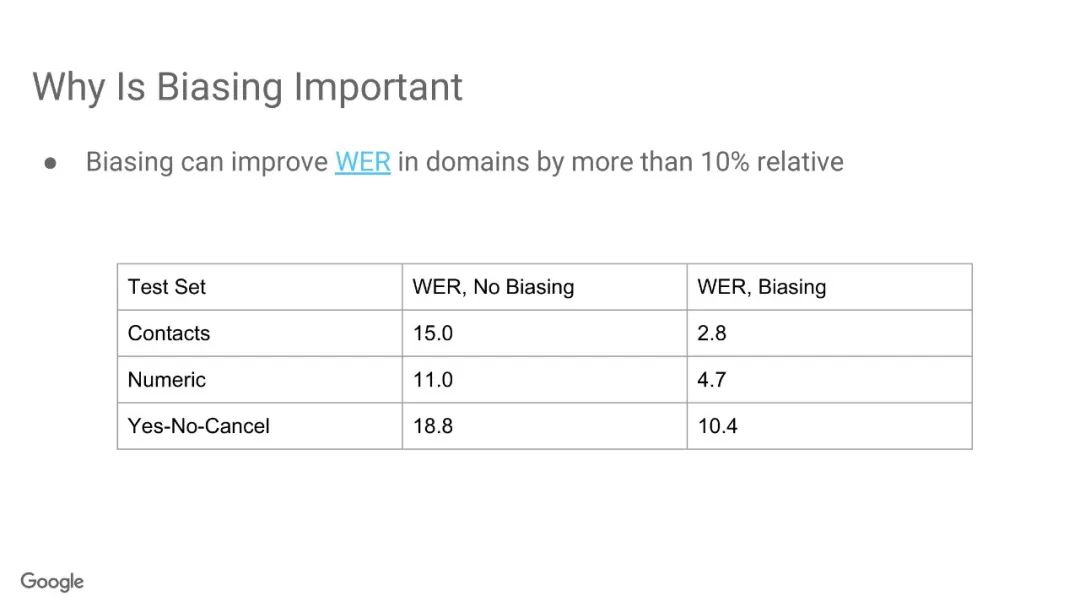The width and height of the screenshot is (1080, 607).
Task: Click the 'Numeric' table cell
Action: pyautogui.click(x=260, y=380)
